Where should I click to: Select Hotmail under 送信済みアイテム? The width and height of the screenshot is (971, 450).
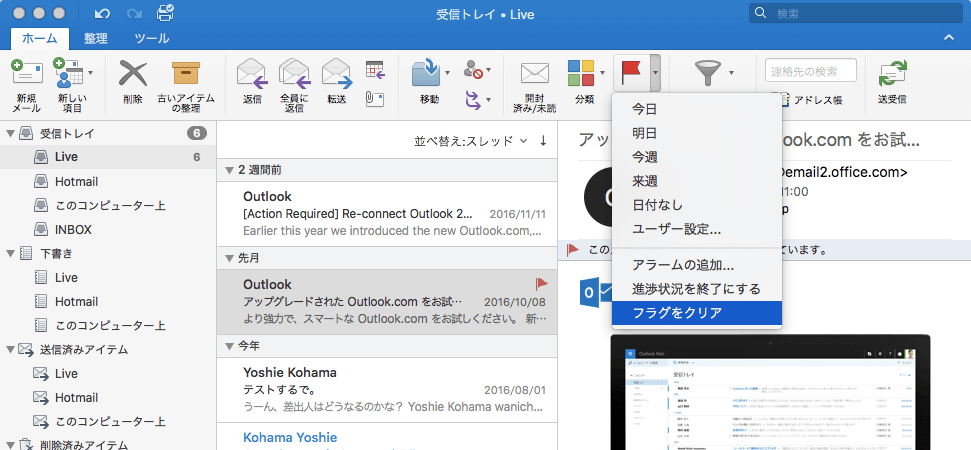(x=108, y=397)
